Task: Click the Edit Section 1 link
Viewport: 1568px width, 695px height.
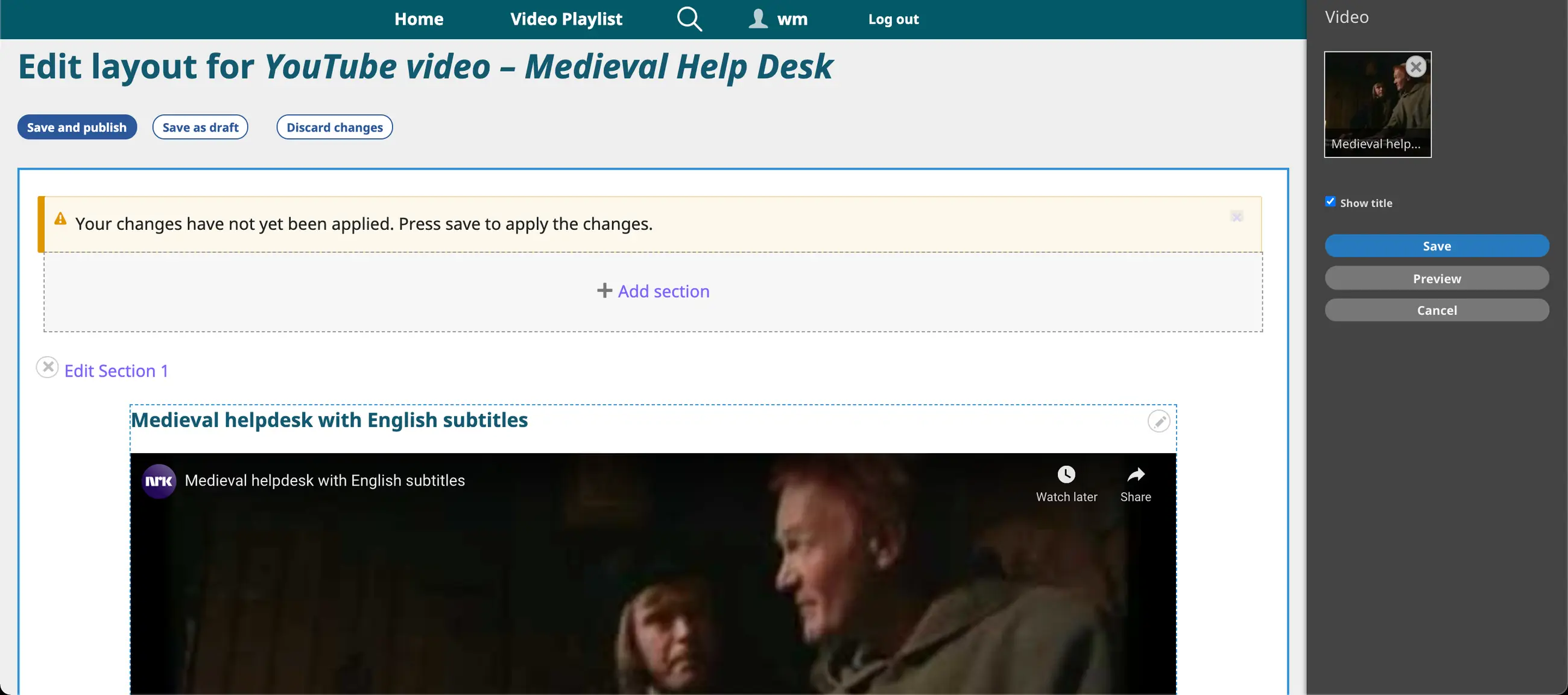Action: [x=116, y=370]
